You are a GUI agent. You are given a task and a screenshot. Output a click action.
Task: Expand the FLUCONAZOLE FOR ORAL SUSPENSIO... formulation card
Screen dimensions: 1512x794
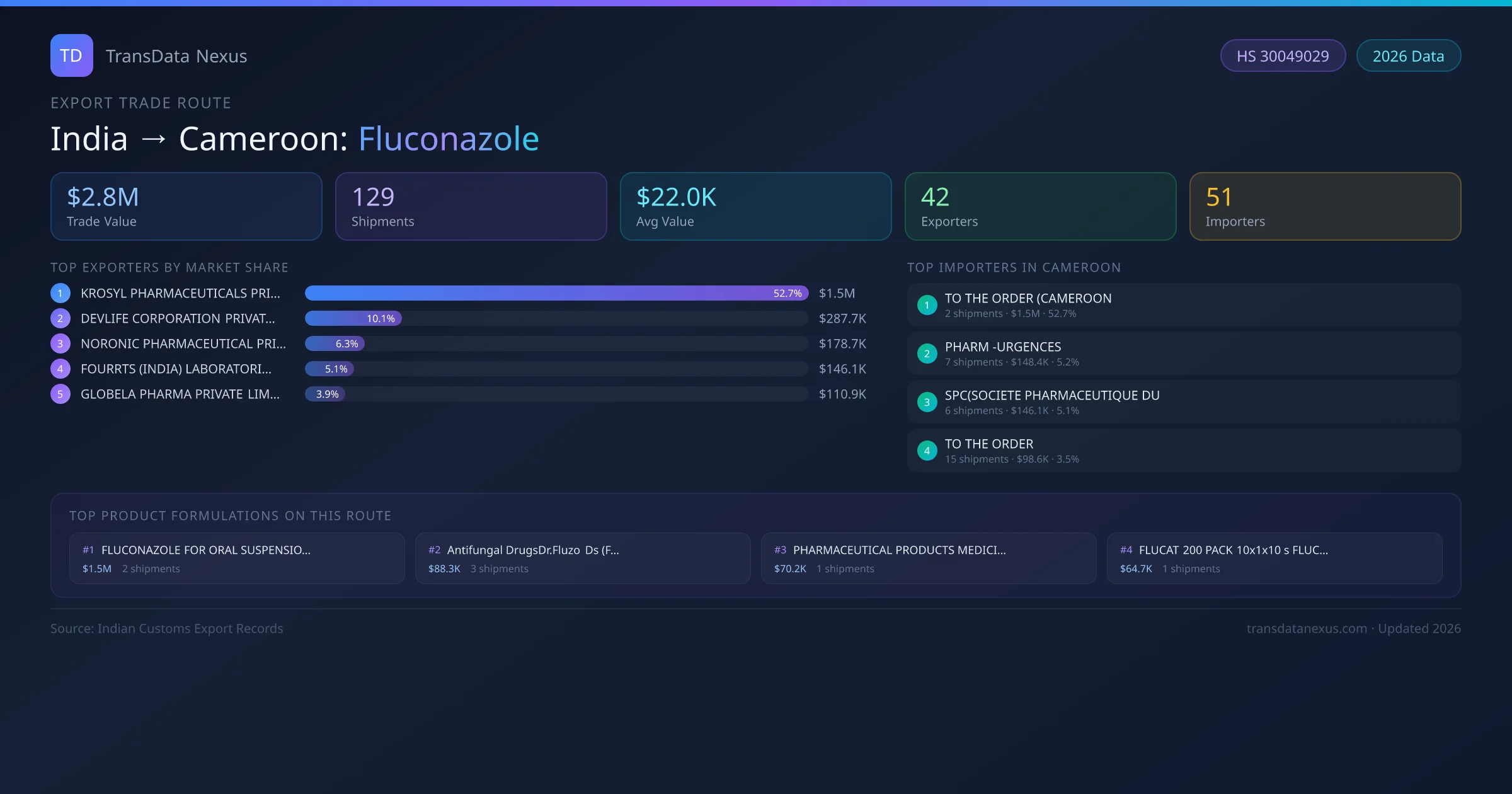coord(238,558)
